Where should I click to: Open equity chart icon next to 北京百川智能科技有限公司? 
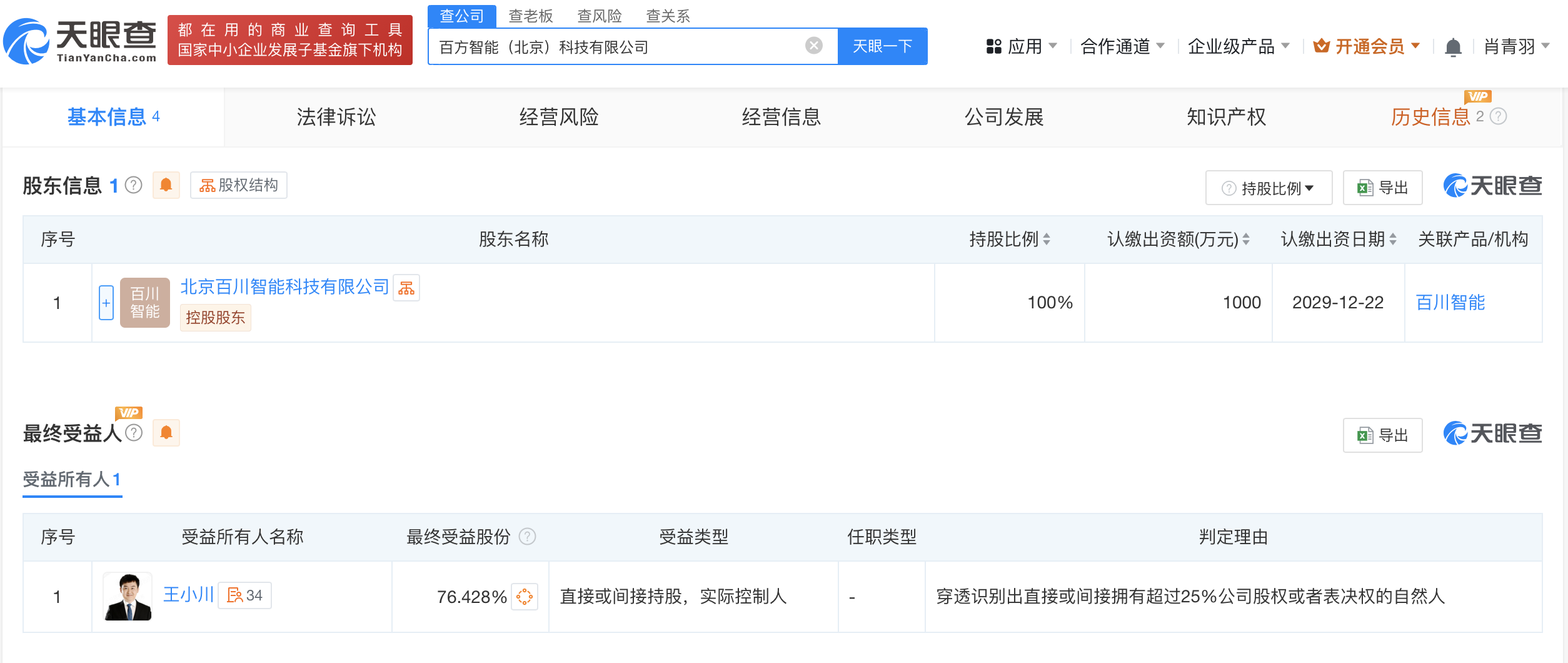(406, 288)
